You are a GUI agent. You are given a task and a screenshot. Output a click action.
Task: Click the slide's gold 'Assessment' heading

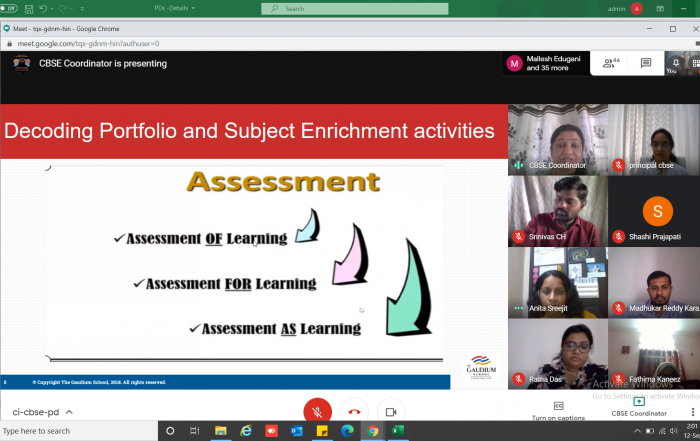[x=283, y=182]
